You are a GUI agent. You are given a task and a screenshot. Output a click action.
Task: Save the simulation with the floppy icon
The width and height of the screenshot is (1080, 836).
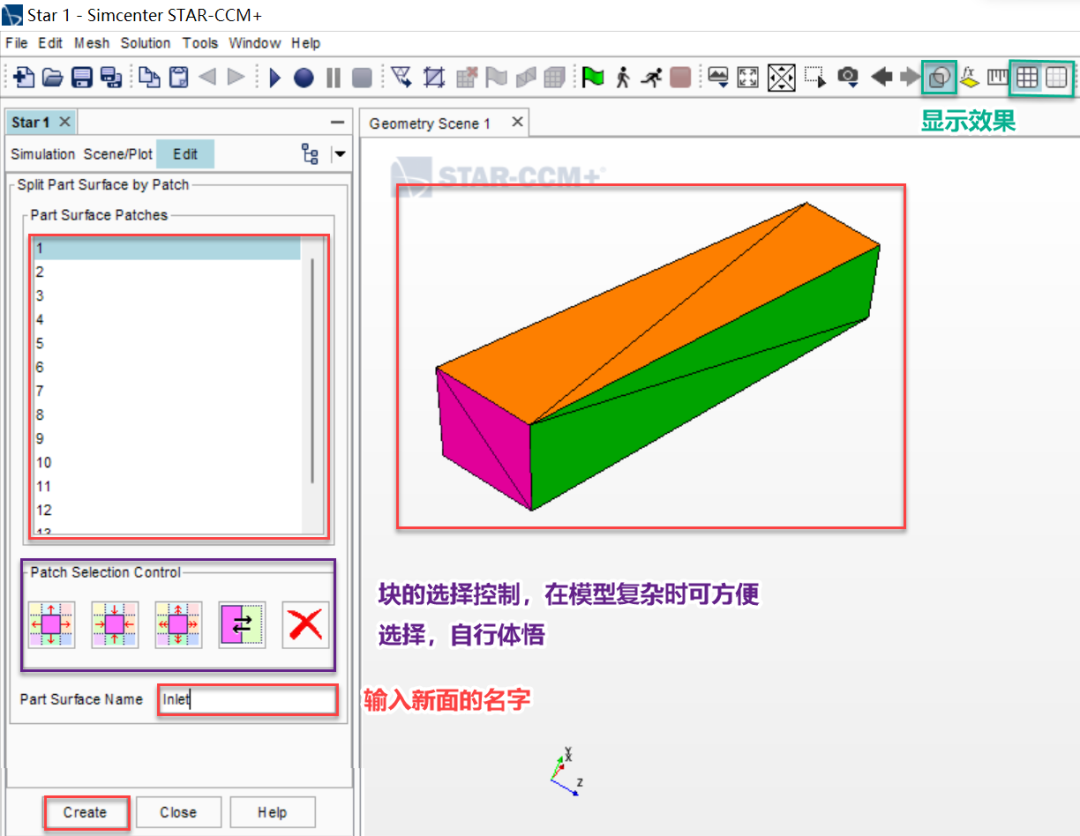tap(82, 77)
